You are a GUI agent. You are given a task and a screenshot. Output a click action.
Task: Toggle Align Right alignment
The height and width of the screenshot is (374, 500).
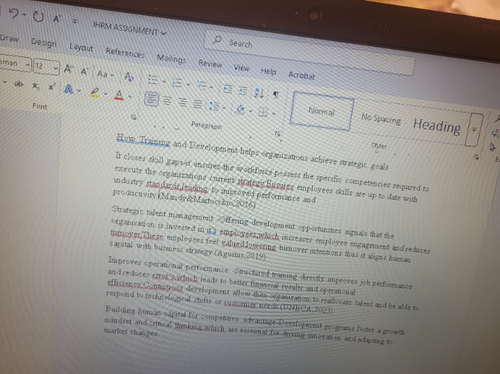point(182,103)
